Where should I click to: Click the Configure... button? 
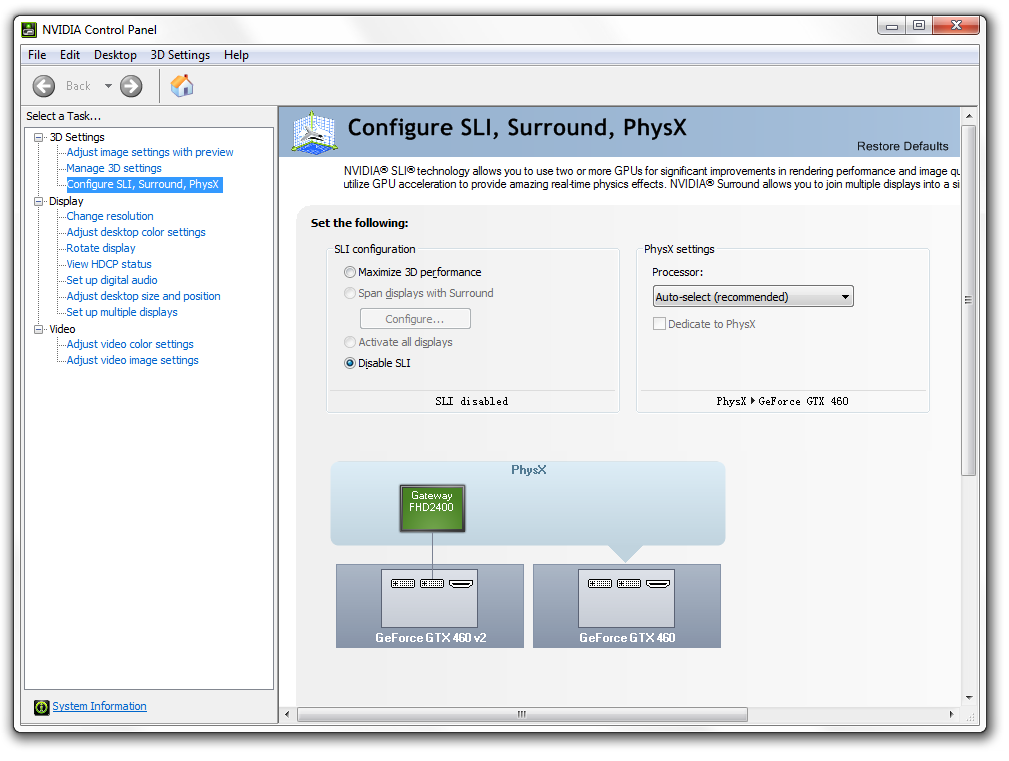415,319
